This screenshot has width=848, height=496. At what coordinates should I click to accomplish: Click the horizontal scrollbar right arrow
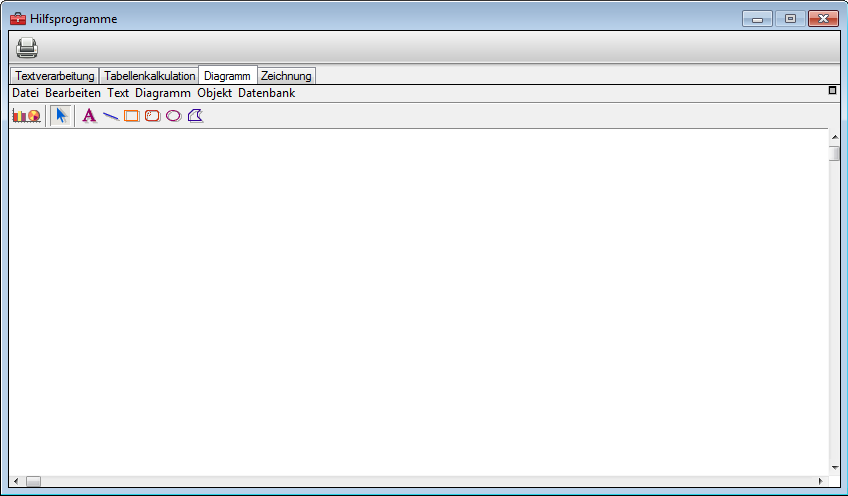pyautogui.click(x=821, y=481)
